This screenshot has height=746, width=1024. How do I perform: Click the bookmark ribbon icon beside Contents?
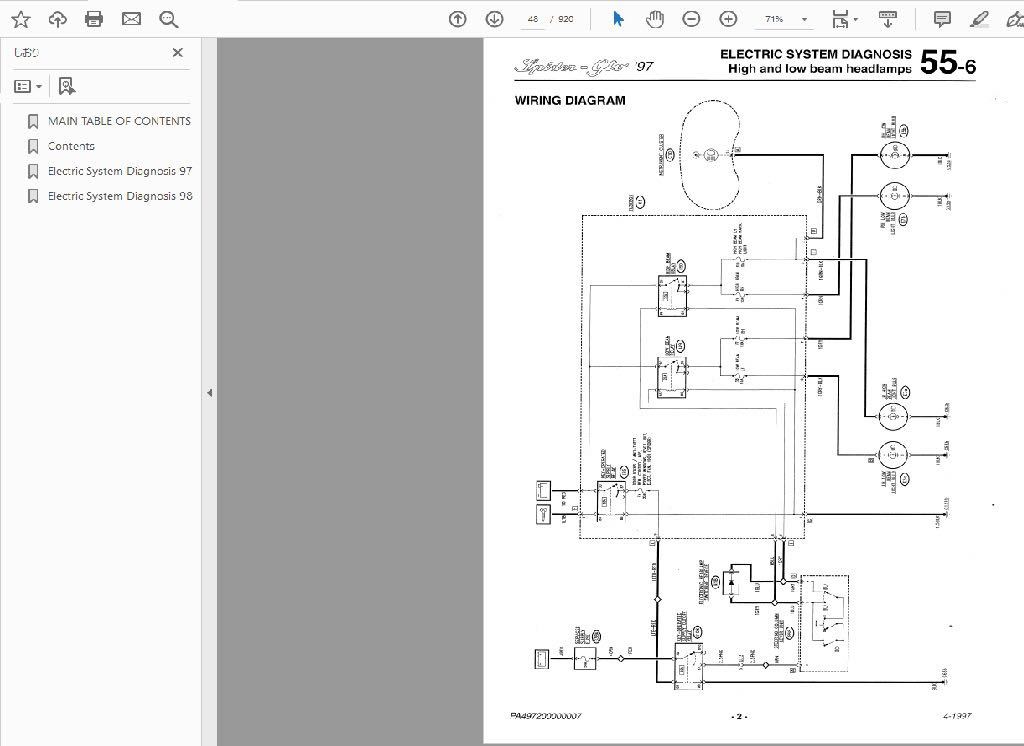click(x=33, y=146)
